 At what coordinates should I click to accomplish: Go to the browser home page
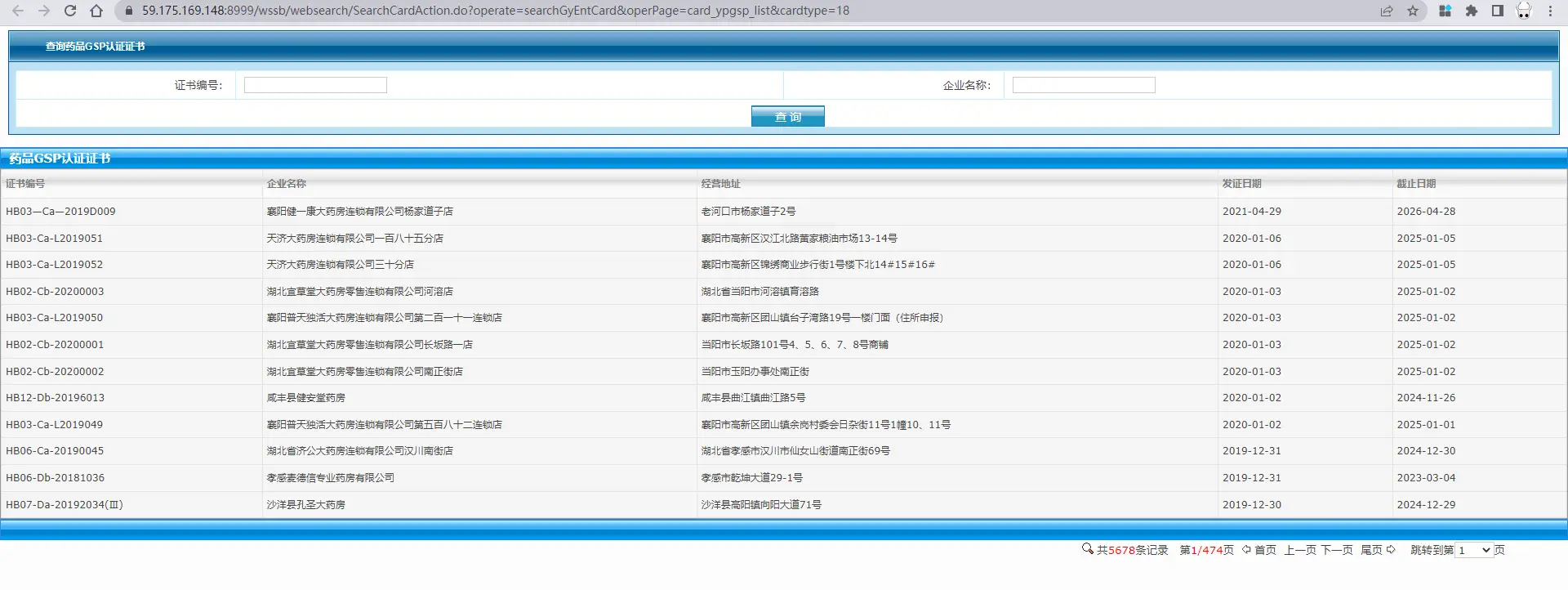[96, 11]
